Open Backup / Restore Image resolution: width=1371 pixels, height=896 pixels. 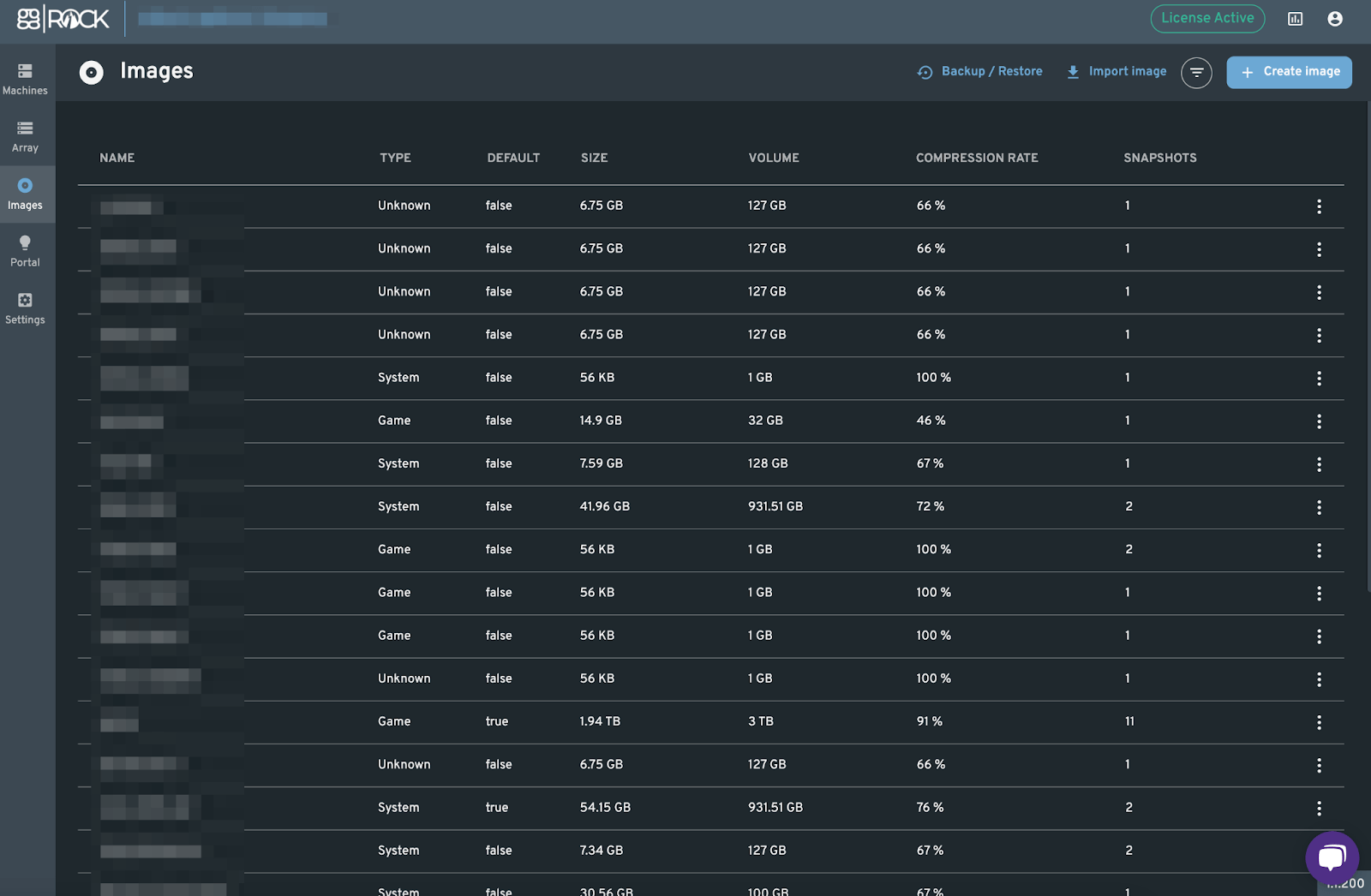(980, 72)
